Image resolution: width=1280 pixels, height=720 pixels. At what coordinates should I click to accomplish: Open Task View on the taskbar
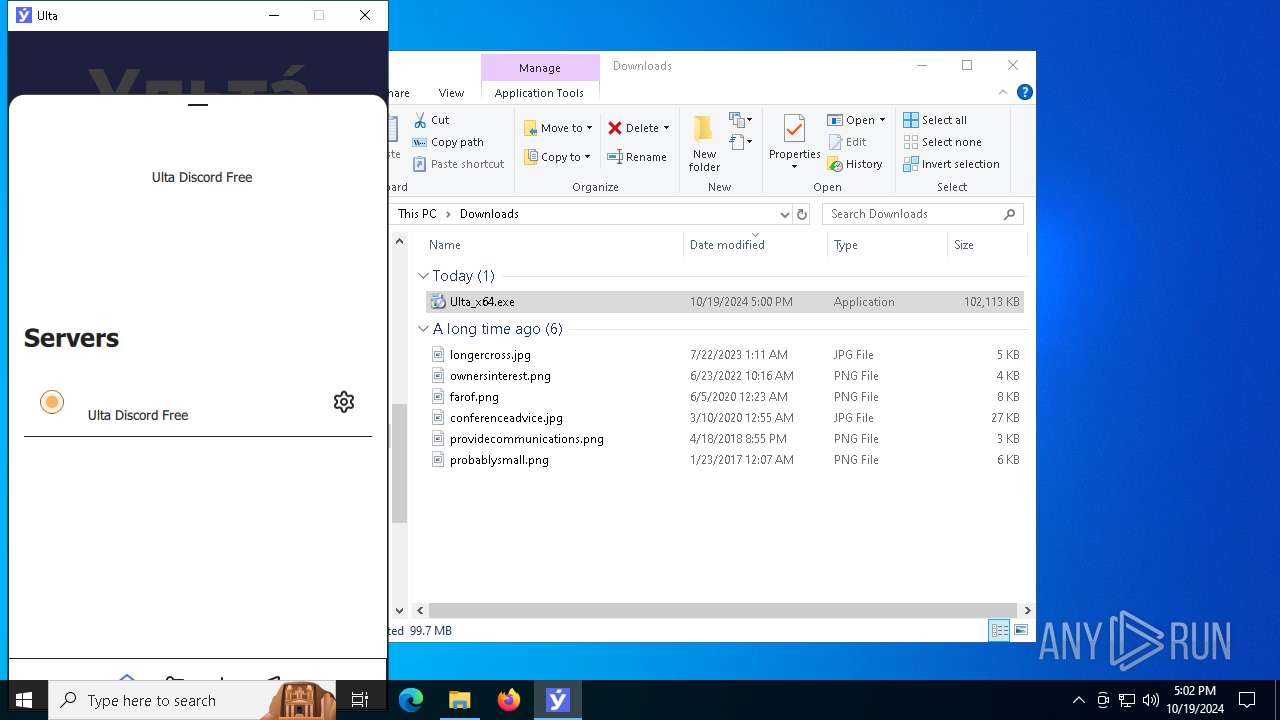[360, 700]
